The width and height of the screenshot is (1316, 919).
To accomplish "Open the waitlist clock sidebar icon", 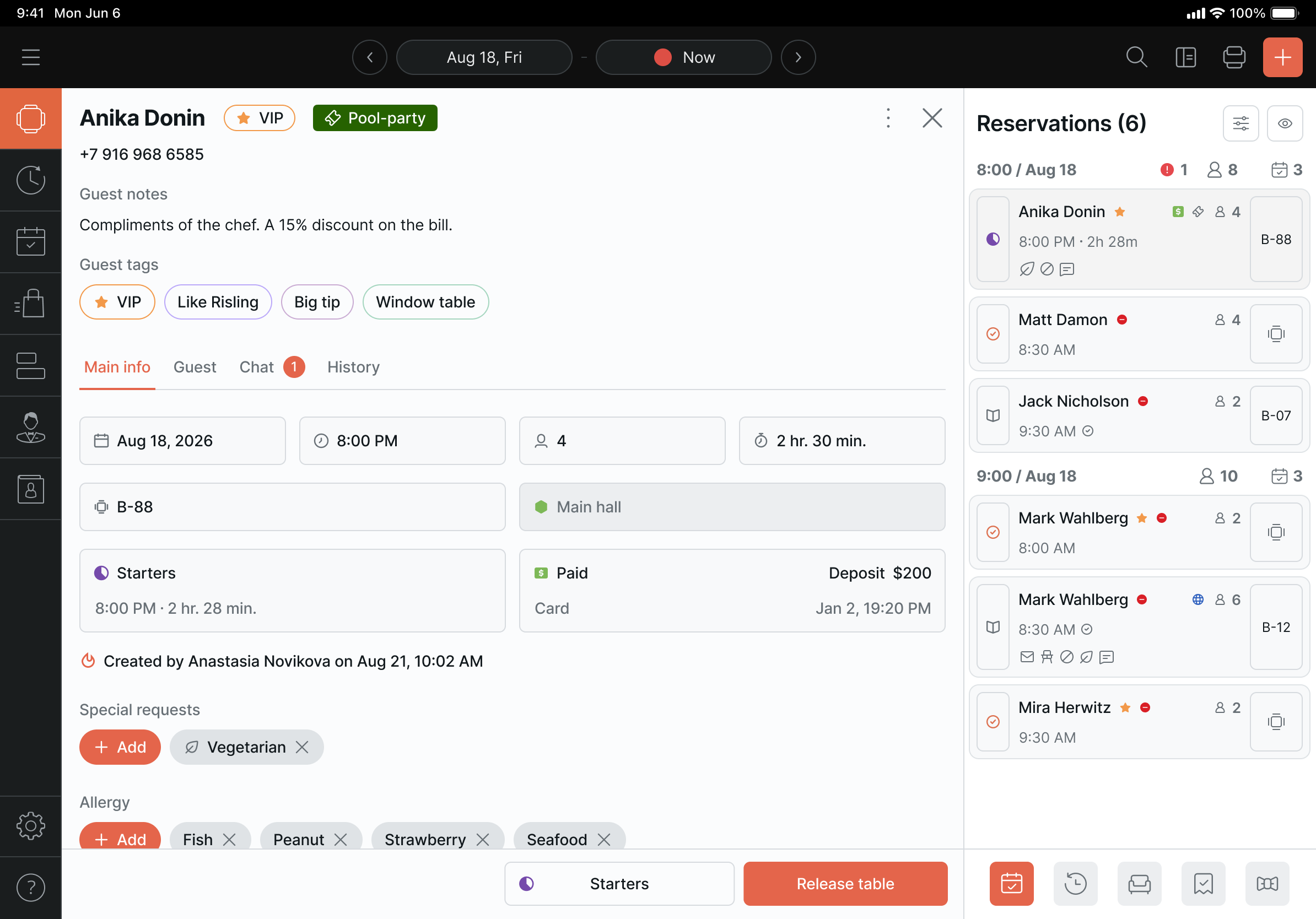I will point(30,180).
